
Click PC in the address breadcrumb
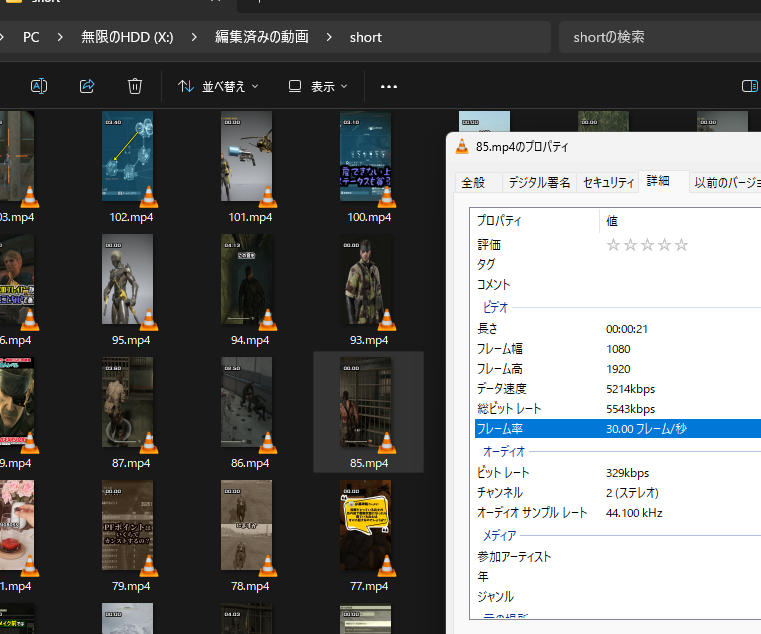pos(31,37)
